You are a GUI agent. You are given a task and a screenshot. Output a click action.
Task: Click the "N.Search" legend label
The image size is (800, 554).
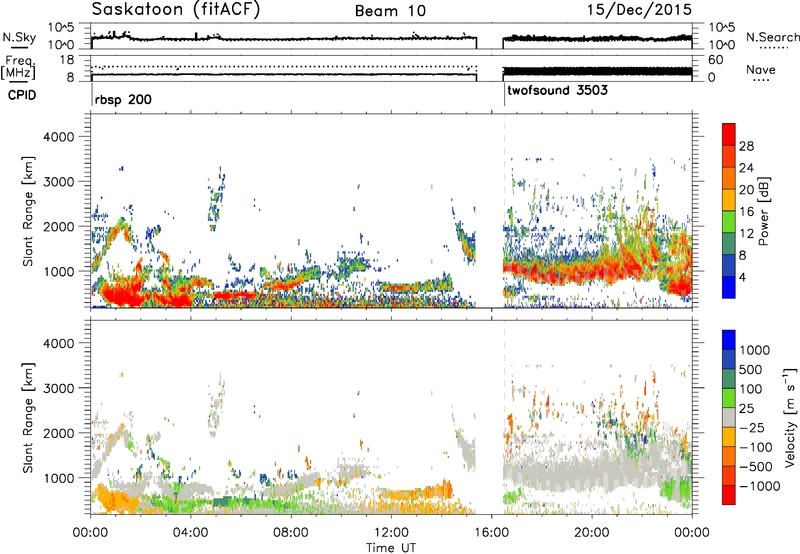coord(772,37)
